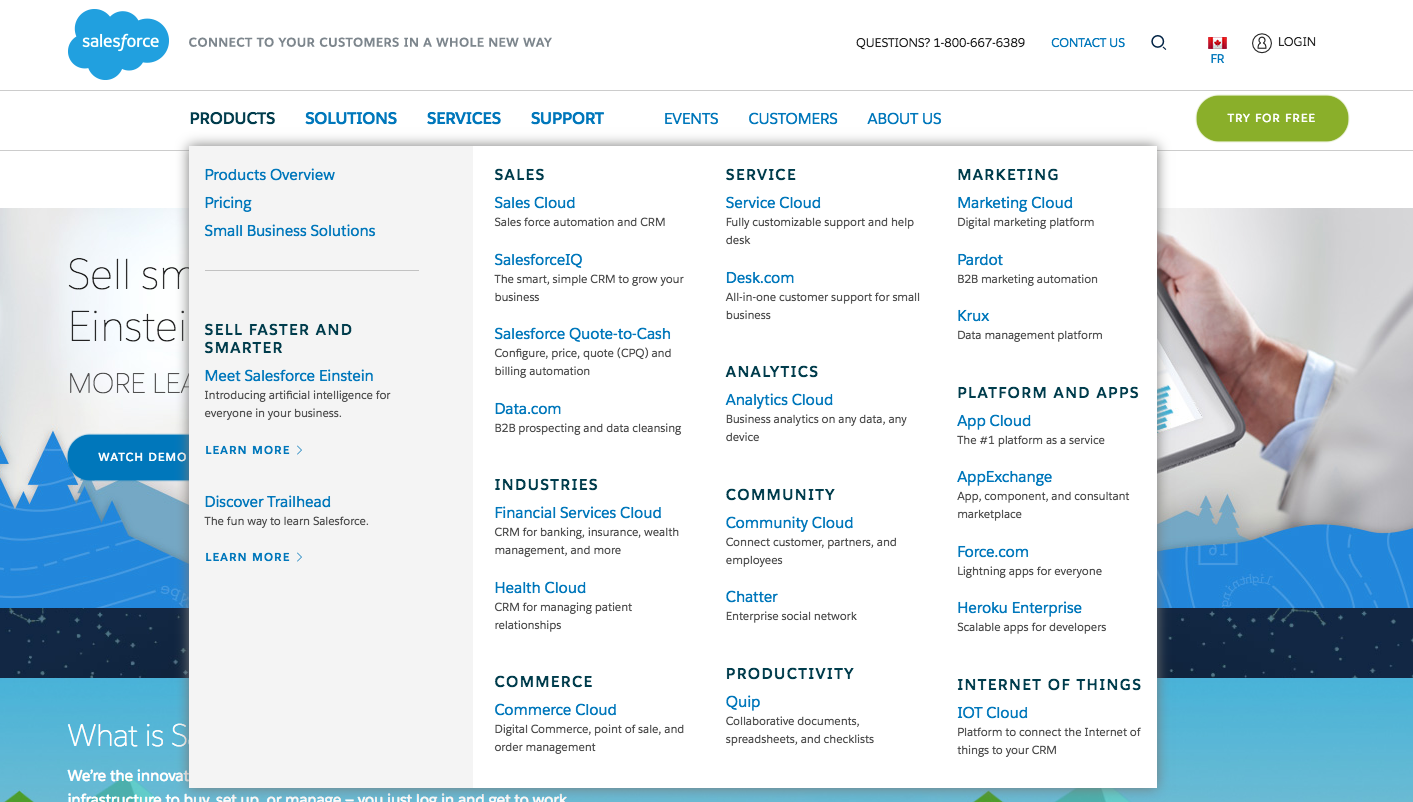This screenshot has width=1413, height=802.
Task: Open the About Us menu
Action: (x=903, y=118)
